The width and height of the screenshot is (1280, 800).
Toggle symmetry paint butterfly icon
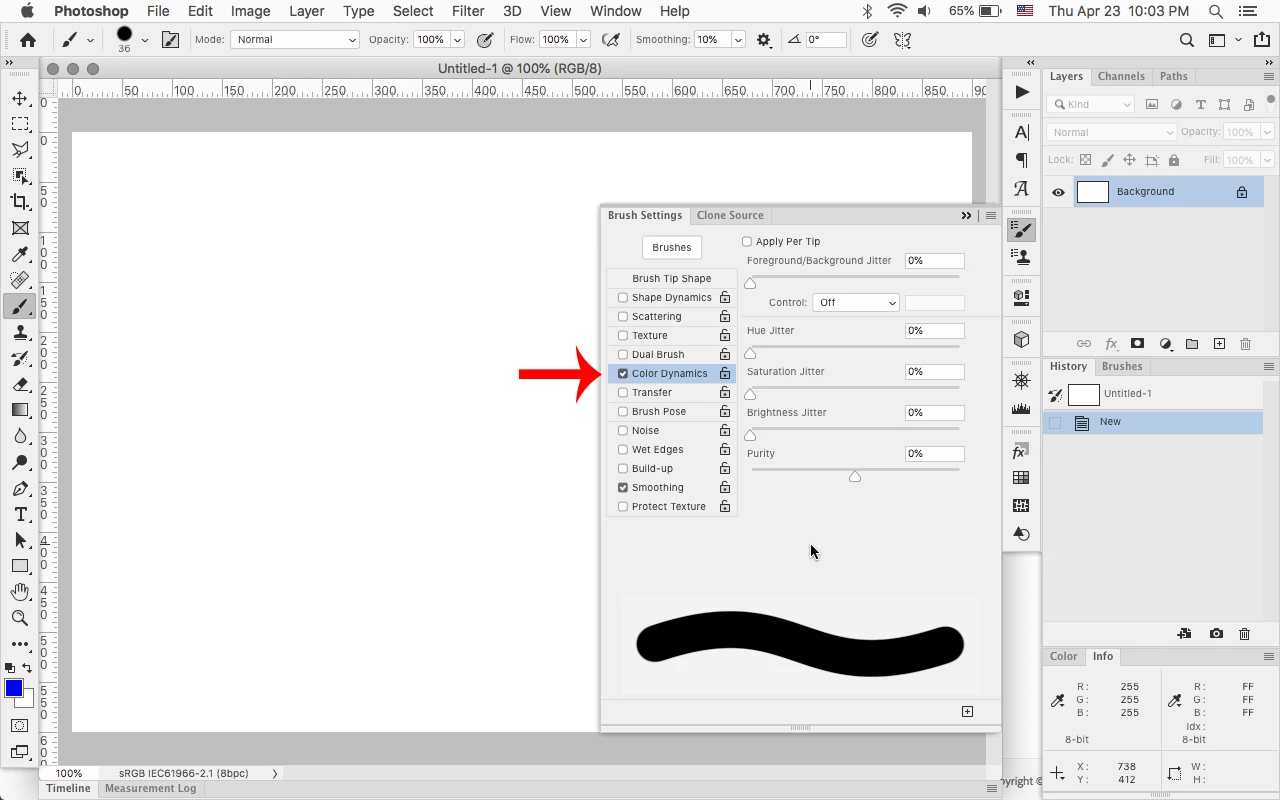[x=903, y=40]
